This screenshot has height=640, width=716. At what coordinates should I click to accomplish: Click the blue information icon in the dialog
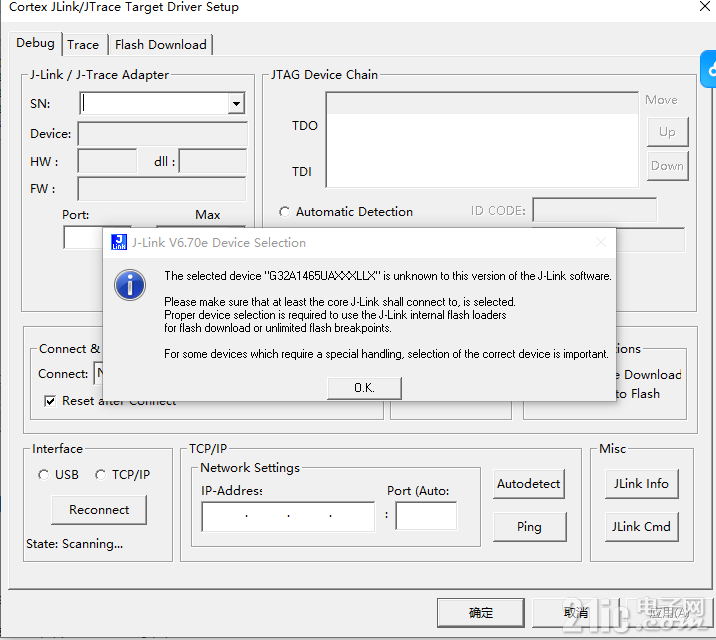(130, 285)
